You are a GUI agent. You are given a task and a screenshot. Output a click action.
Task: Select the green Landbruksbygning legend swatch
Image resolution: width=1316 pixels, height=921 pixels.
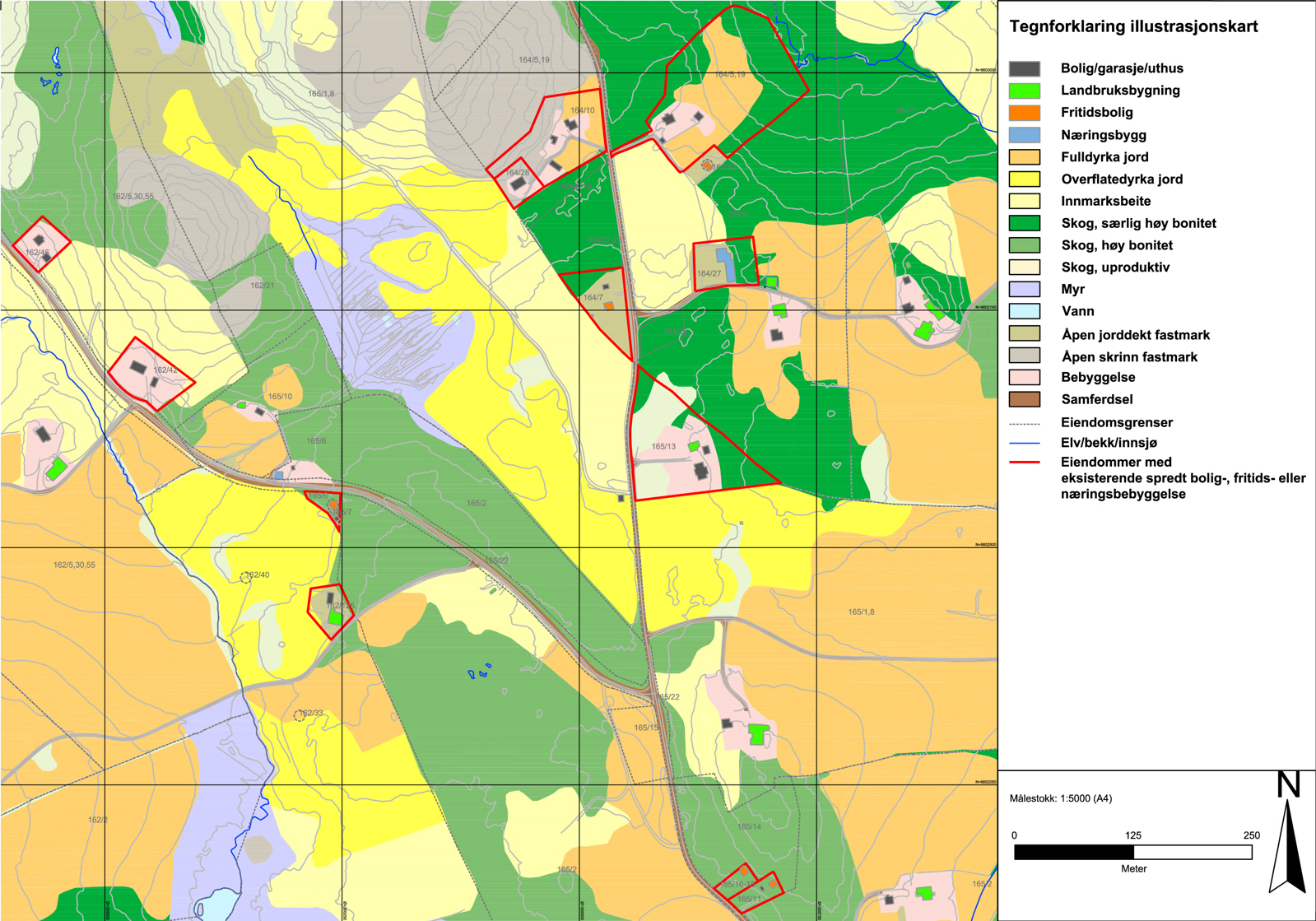(1025, 91)
